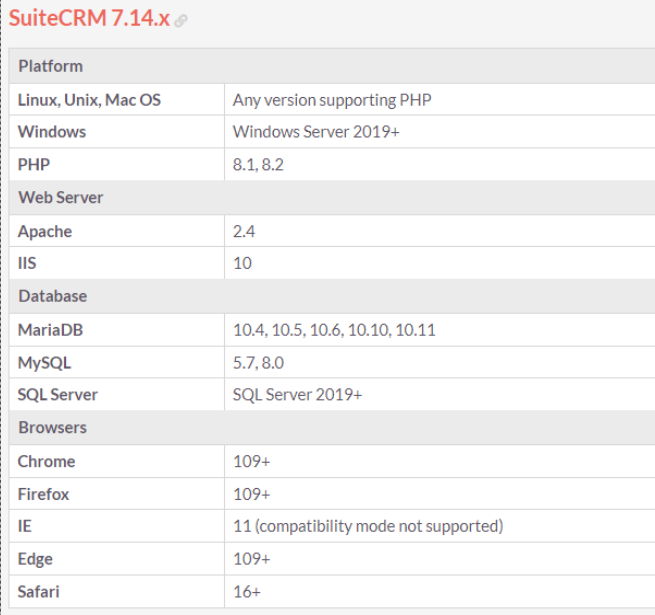Select the 'SQL Server 2019+' value

(x=297, y=395)
